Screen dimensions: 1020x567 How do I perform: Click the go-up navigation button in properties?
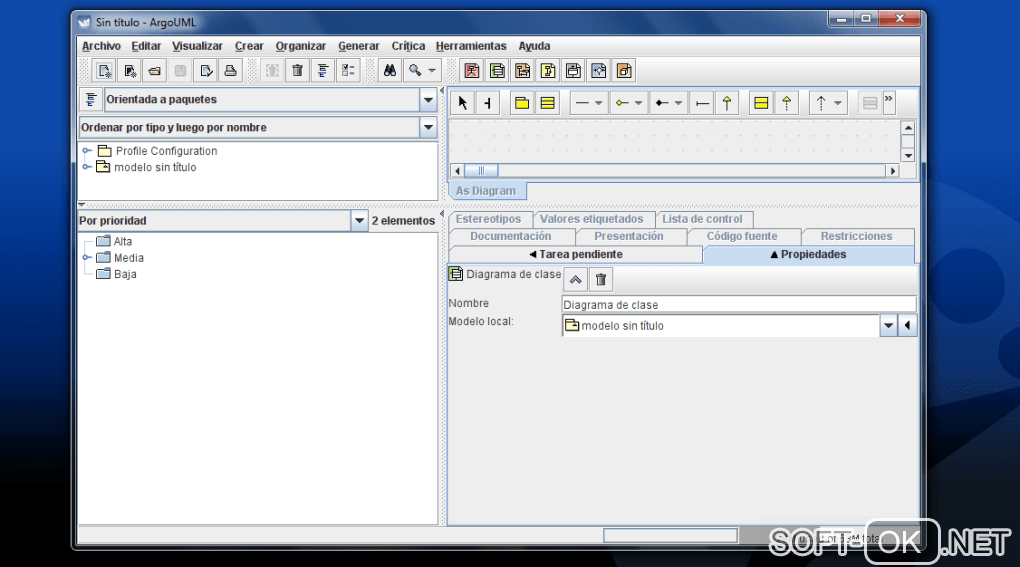pos(576,280)
